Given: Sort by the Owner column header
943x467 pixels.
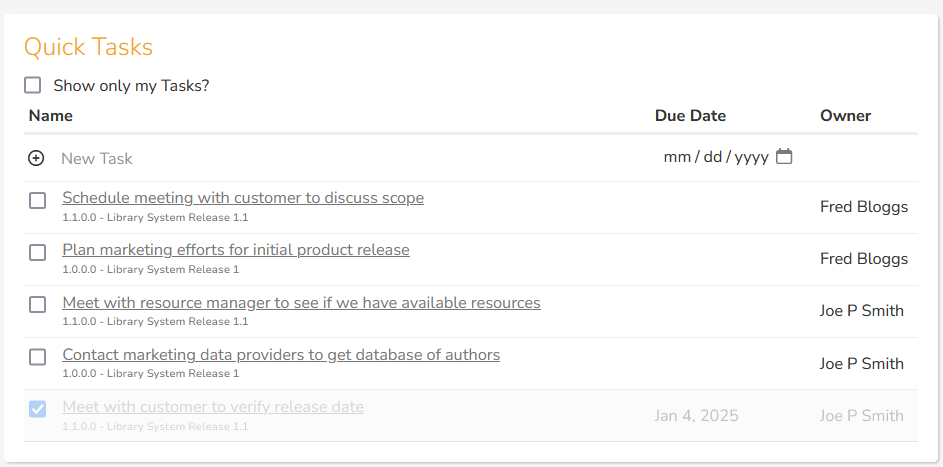Looking at the screenshot, I should click(845, 116).
